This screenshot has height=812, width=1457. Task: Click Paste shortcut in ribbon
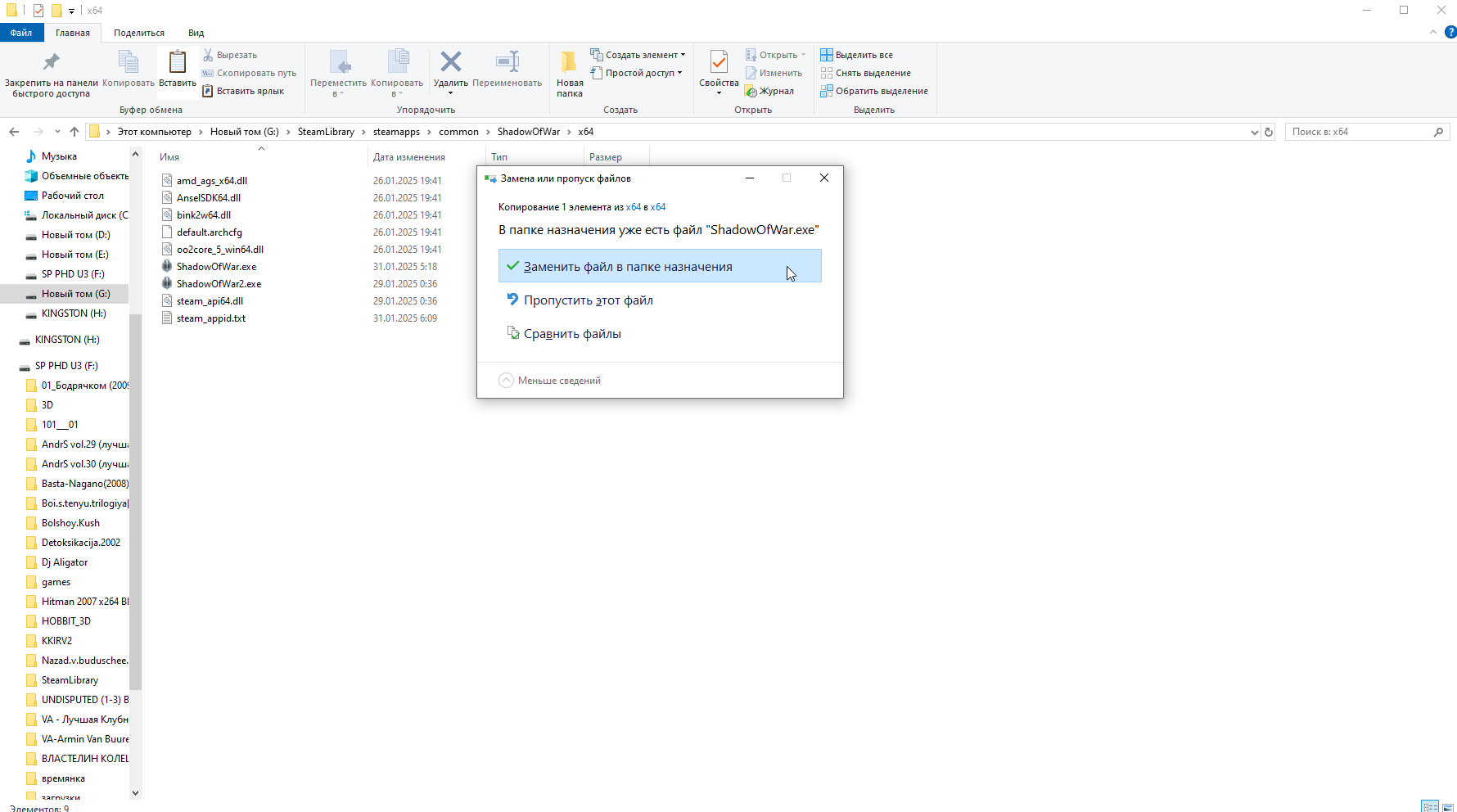243,91
